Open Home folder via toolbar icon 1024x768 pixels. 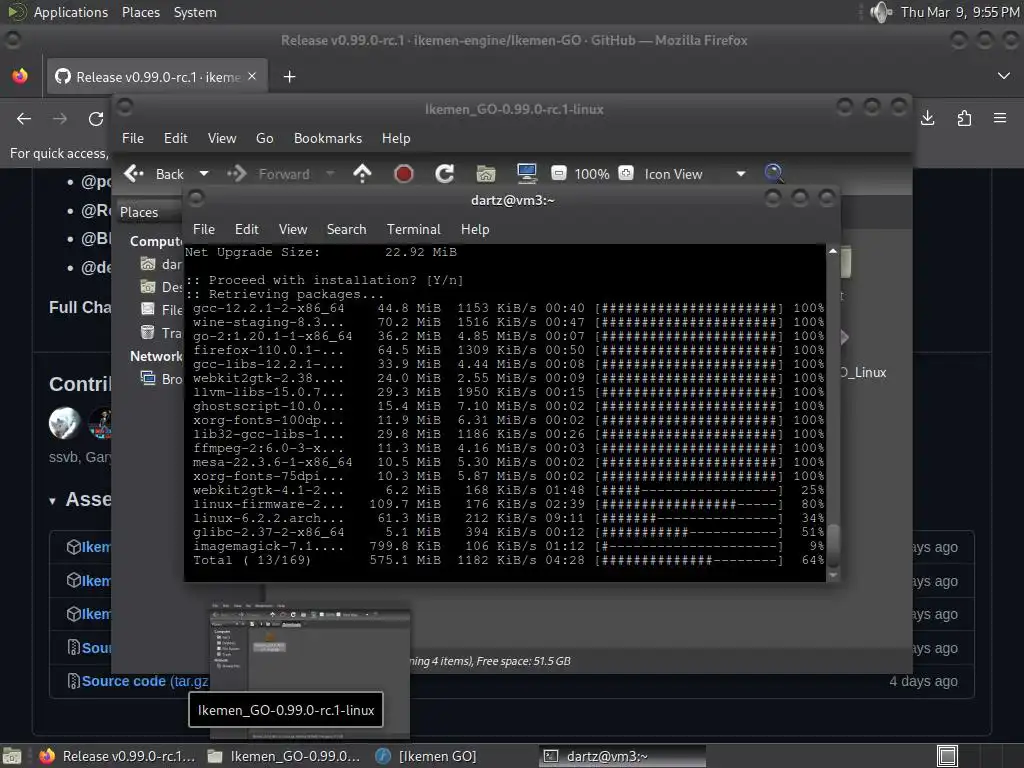click(x=486, y=174)
